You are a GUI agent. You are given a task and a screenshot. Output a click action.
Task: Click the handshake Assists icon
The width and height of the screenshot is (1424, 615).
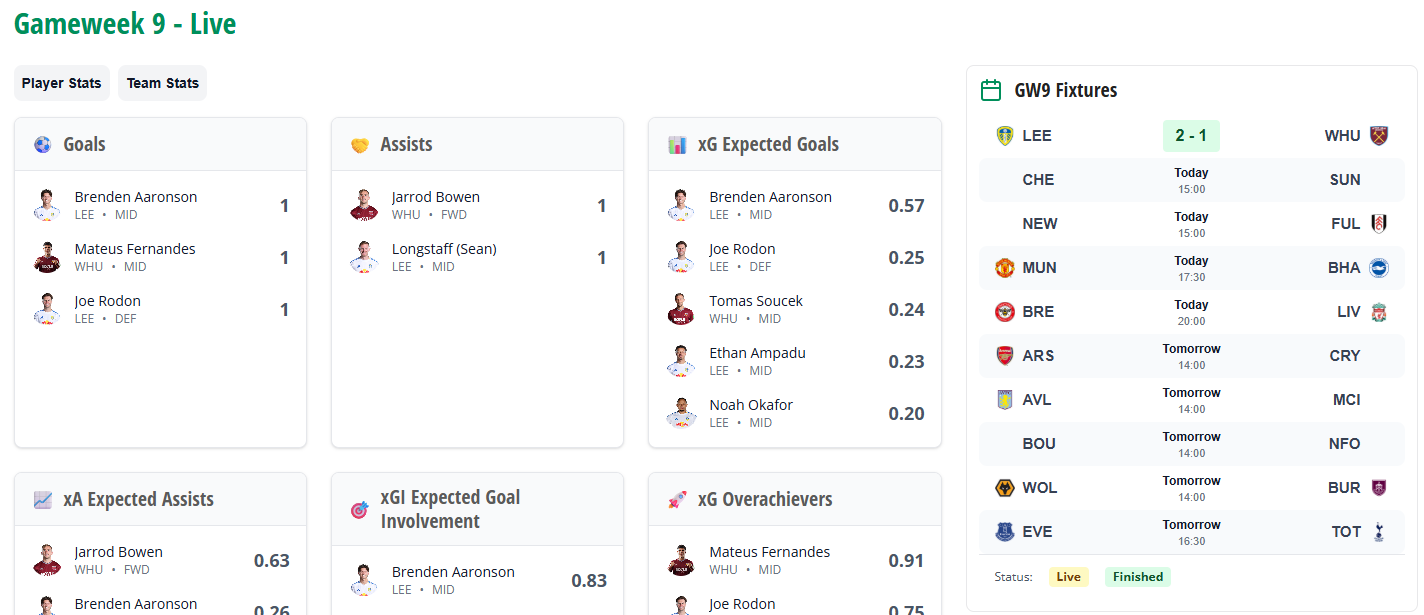click(x=360, y=145)
